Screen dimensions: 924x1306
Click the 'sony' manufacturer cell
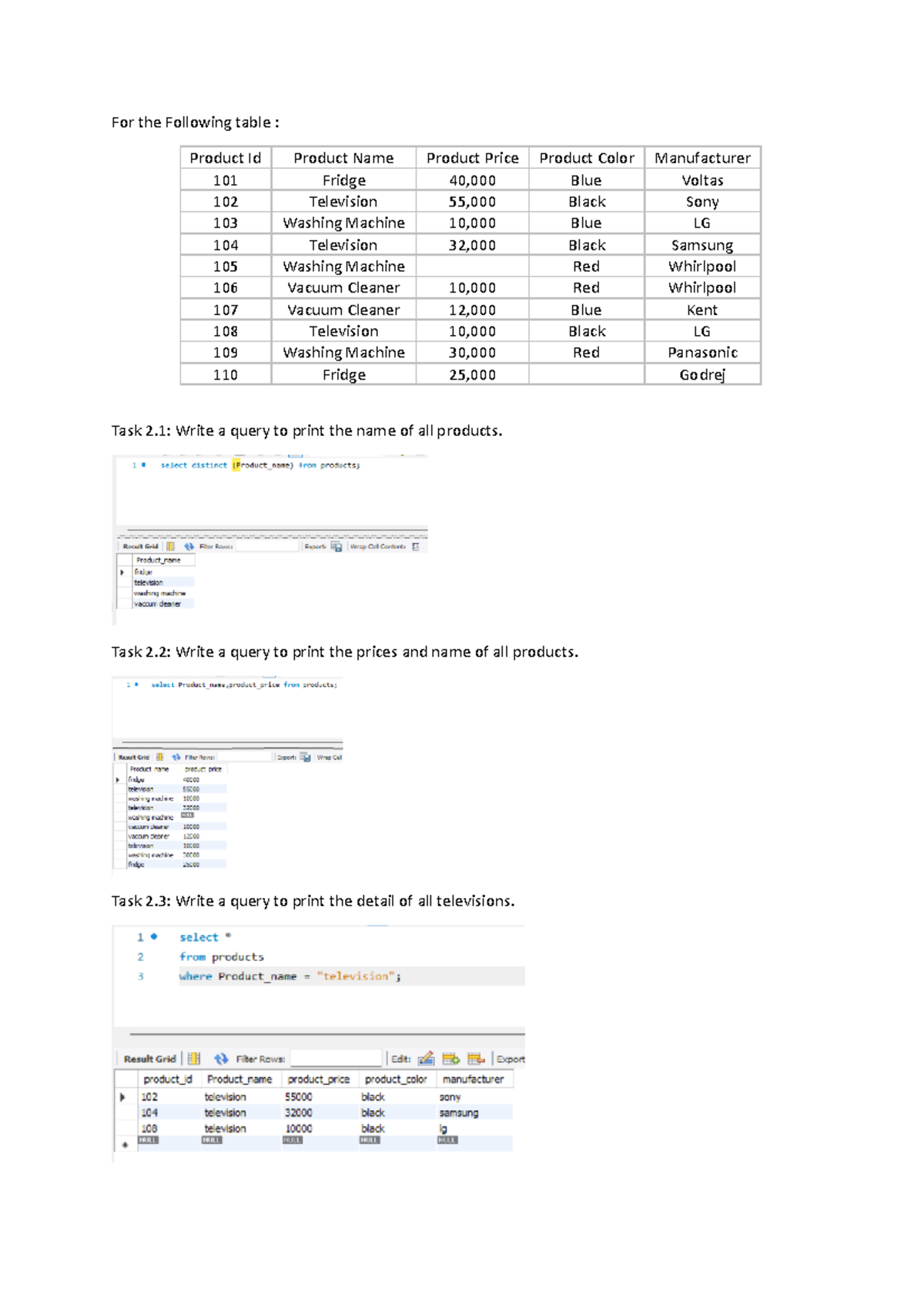pyautogui.click(x=450, y=1097)
